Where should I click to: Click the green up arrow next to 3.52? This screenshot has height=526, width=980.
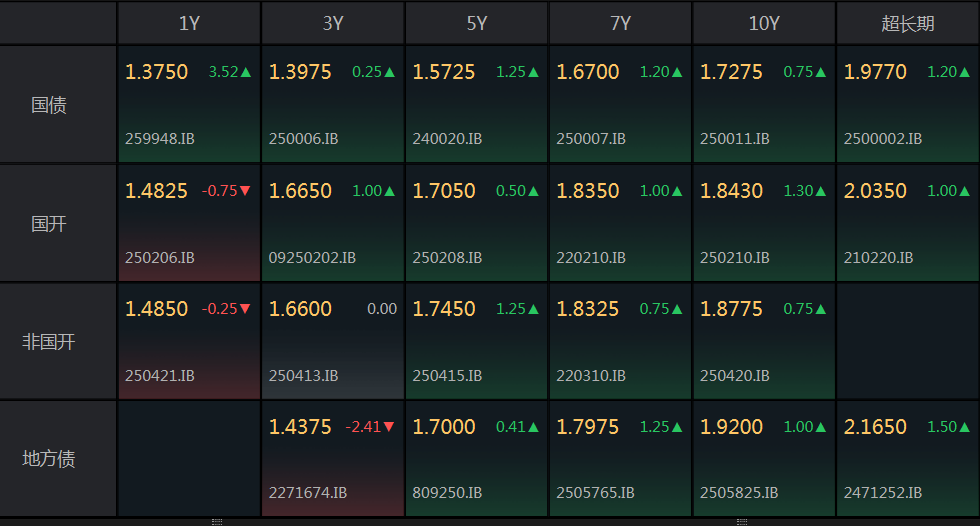(246, 72)
